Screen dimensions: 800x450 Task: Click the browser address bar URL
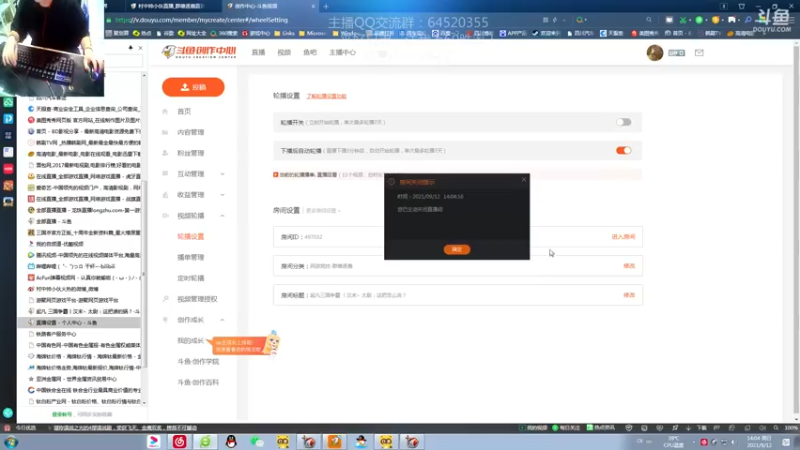pyautogui.click(x=201, y=20)
